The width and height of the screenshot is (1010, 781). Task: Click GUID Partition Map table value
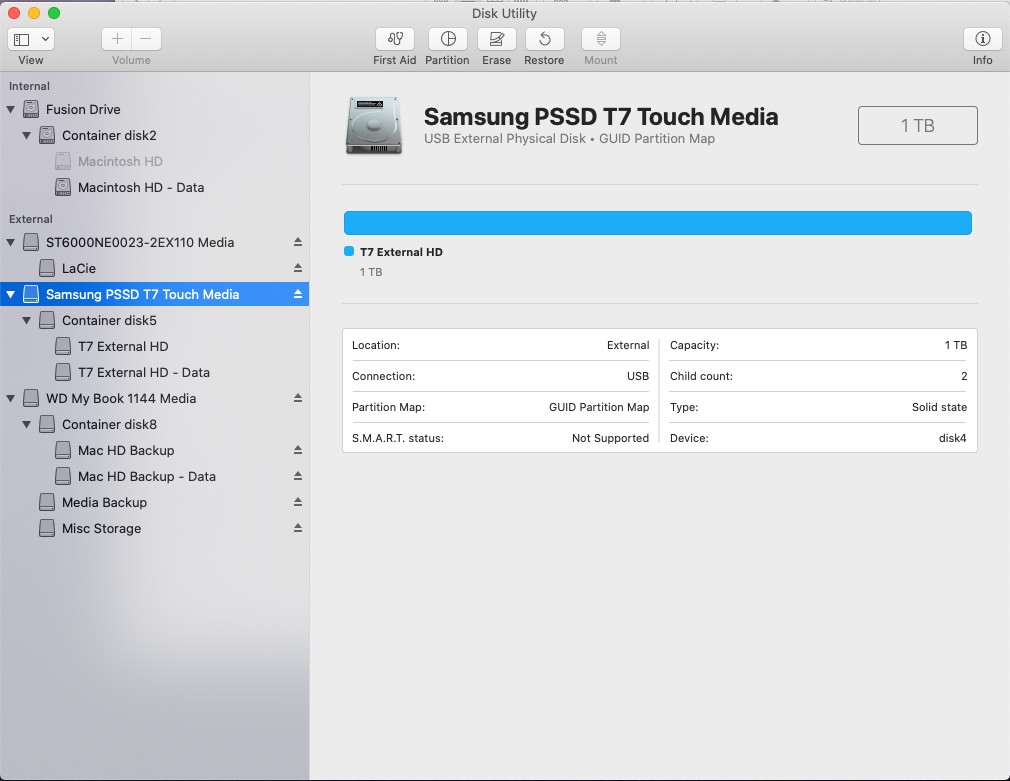599,407
